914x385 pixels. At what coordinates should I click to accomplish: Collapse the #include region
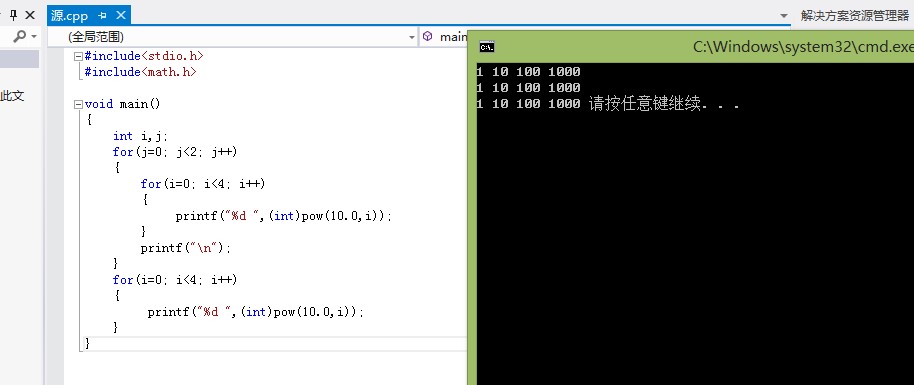[x=78, y=57]
